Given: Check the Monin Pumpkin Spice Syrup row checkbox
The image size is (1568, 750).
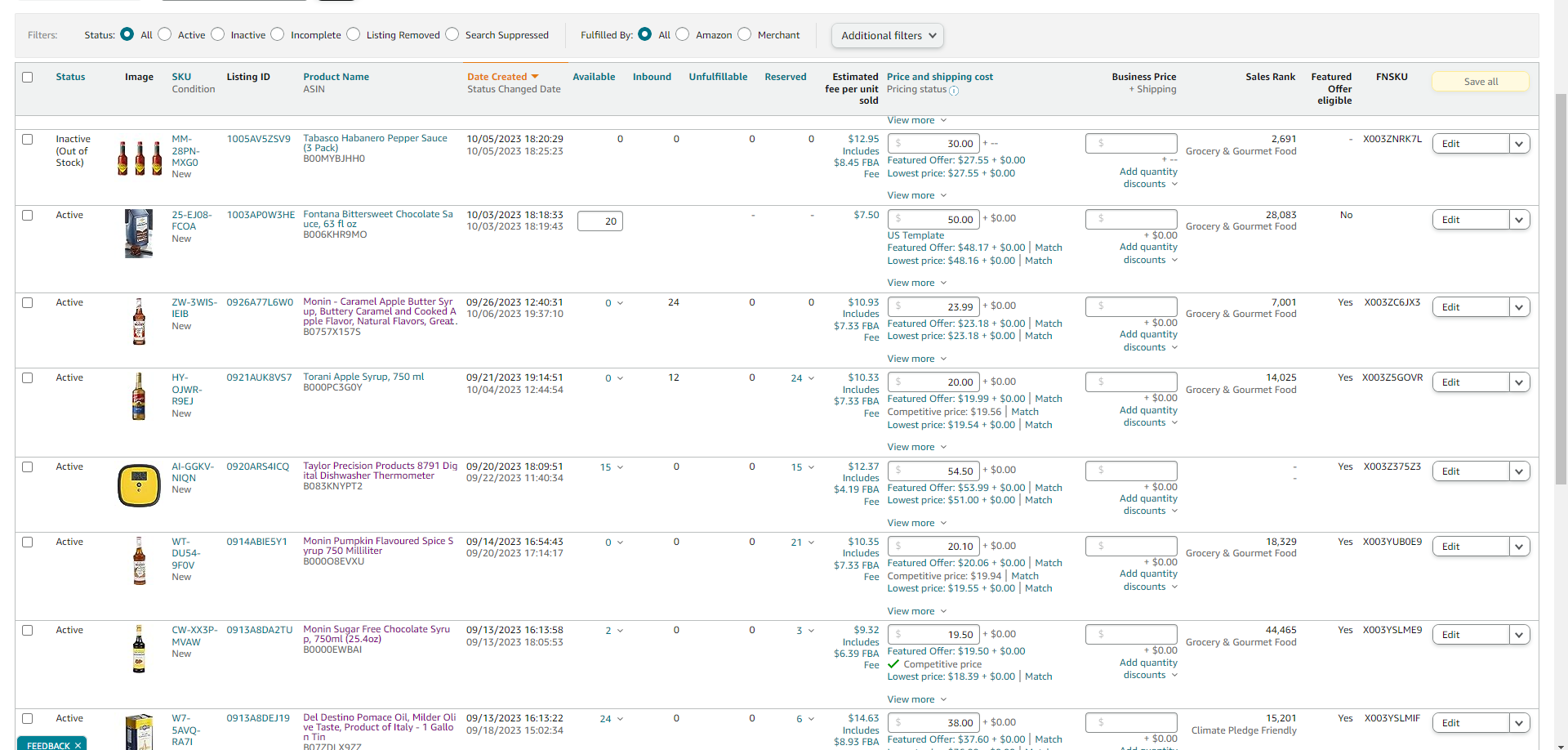Looking at the screenshot, I should pos(28,542).
